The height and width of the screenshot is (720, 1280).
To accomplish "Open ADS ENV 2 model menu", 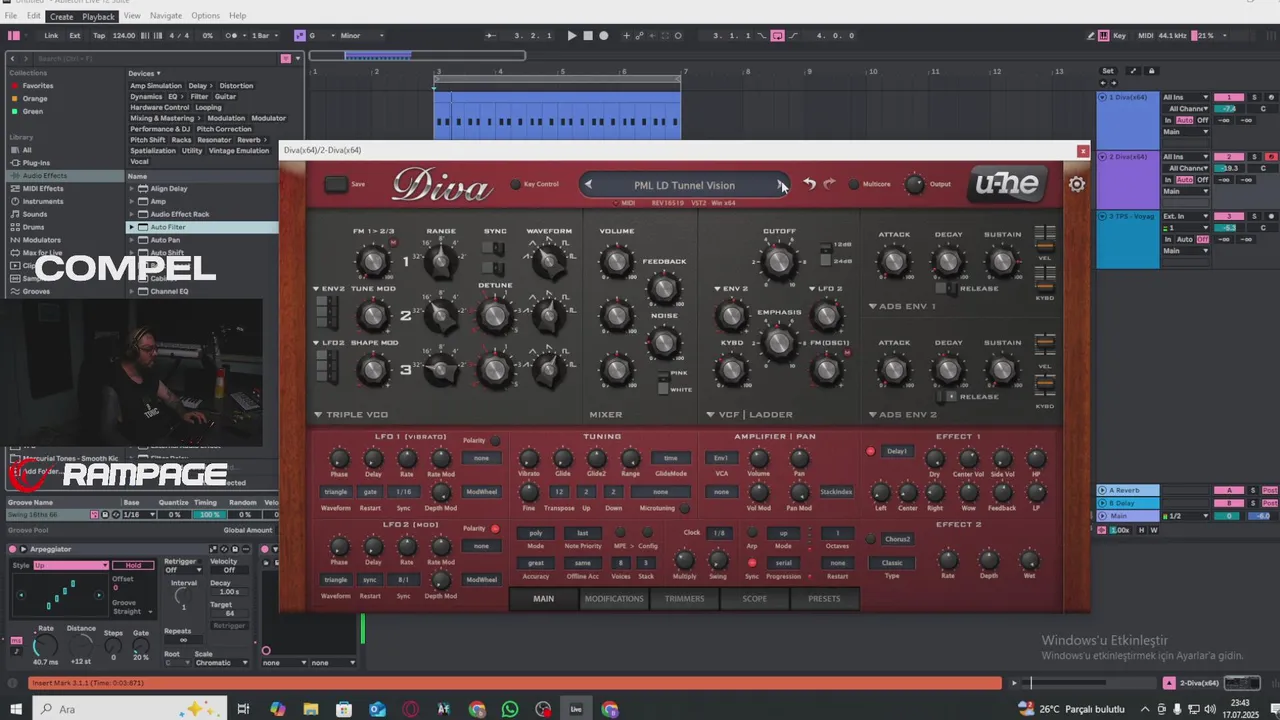I will (x=902, y=414).
